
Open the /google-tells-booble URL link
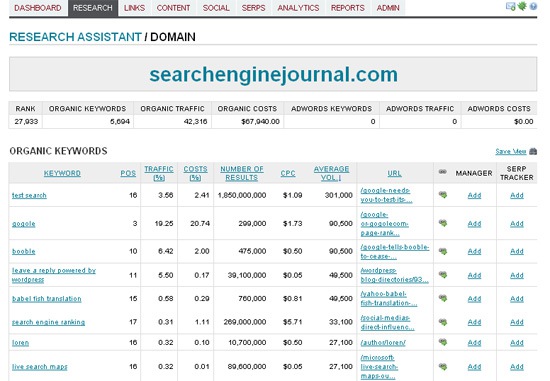[395, 252]
